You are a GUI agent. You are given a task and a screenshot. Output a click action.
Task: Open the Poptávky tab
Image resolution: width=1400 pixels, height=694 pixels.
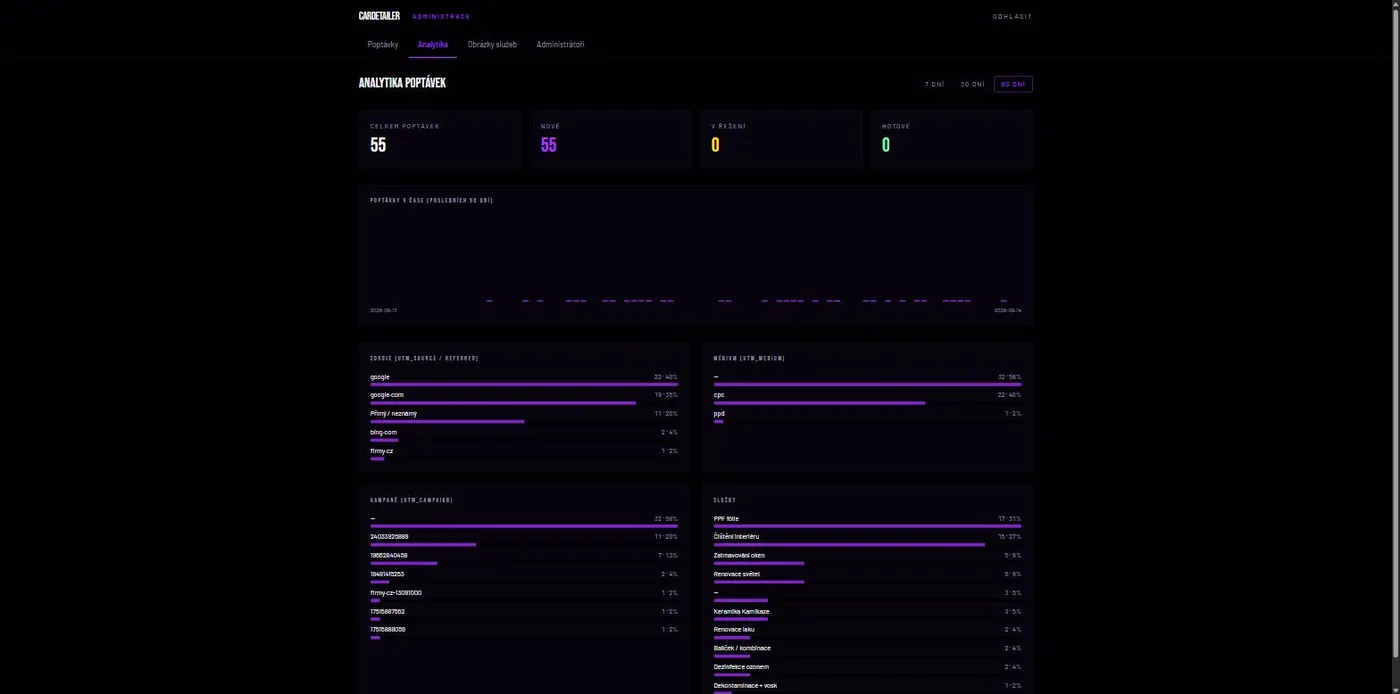pyautogui.click(x=382, y=44)
